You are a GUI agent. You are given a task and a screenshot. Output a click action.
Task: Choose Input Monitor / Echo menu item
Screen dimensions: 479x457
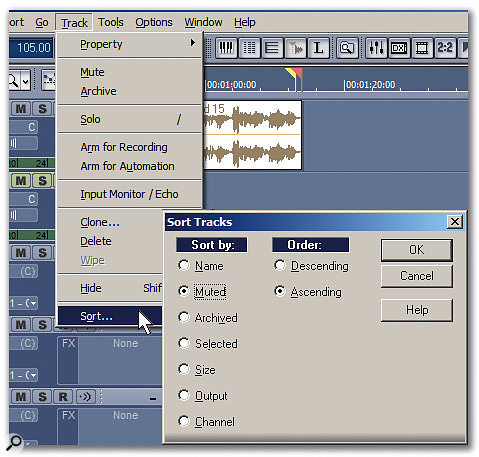coord(129,194)
